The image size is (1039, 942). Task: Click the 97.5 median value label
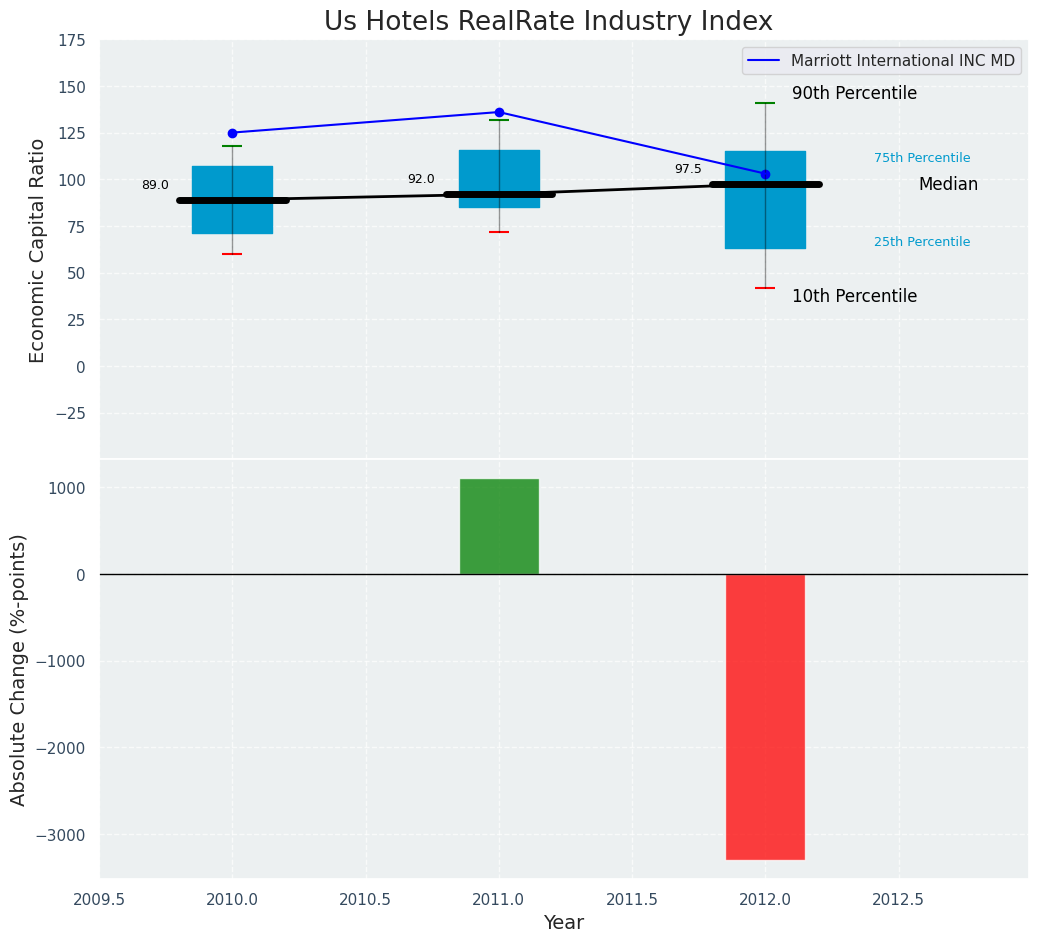point(688,169)
